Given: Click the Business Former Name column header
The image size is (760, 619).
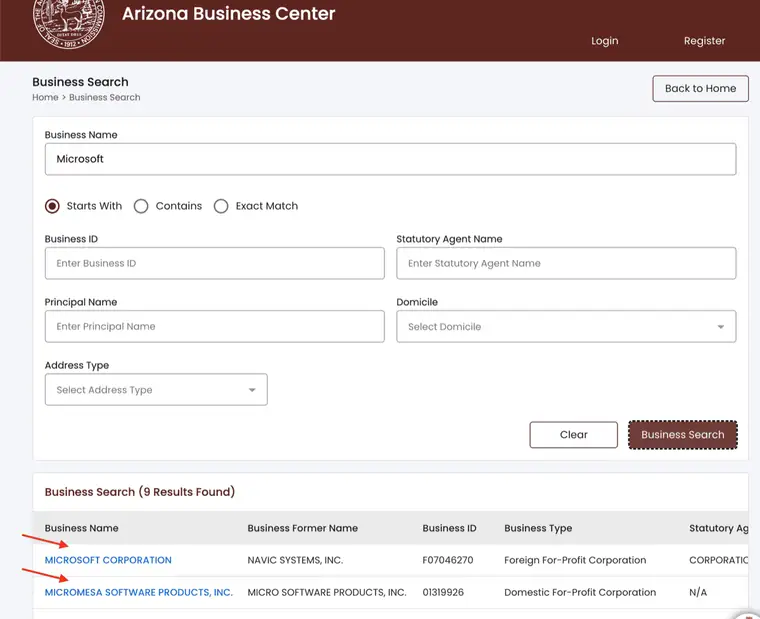Looking at the screenshot, I should pos(302,528).
